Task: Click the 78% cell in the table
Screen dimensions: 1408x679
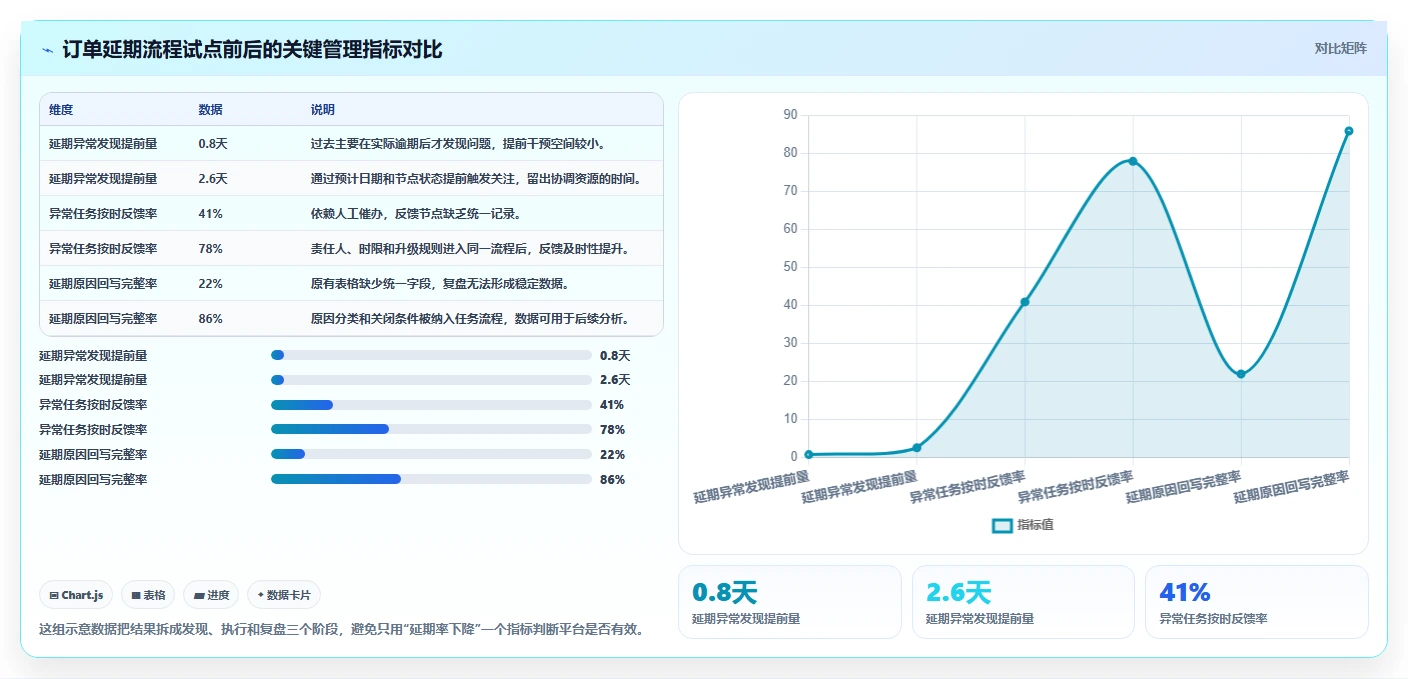Action: click(x=211, y=248)
